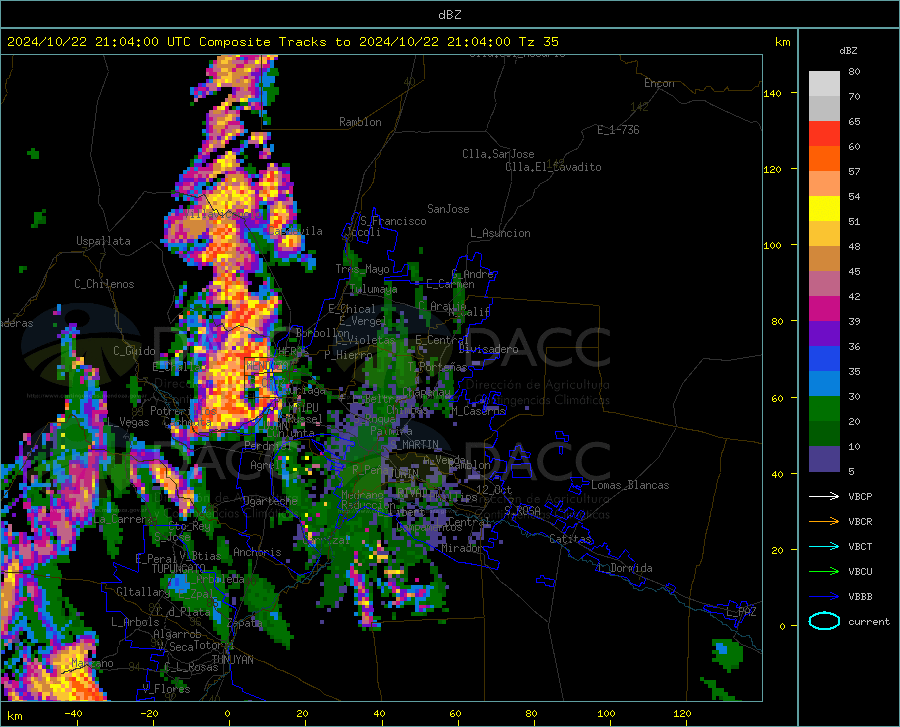Select the light gray 70-80 dBZ swatch
Viewport: 900px width, 727px height.
pos(824,84)
